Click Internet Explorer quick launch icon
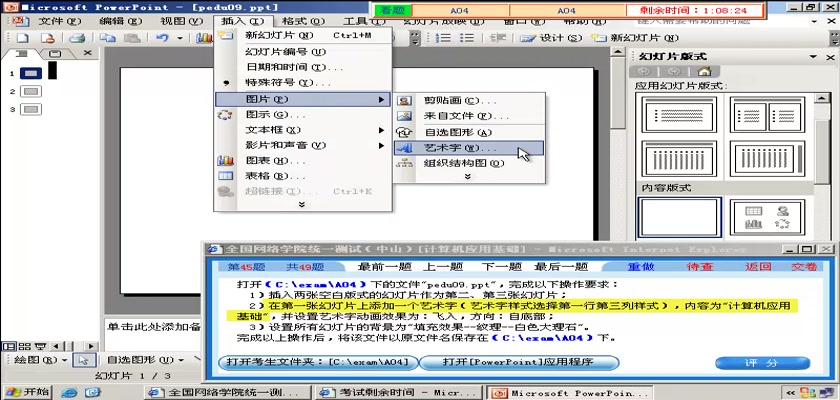840x400 pixels. click(69, 393)
